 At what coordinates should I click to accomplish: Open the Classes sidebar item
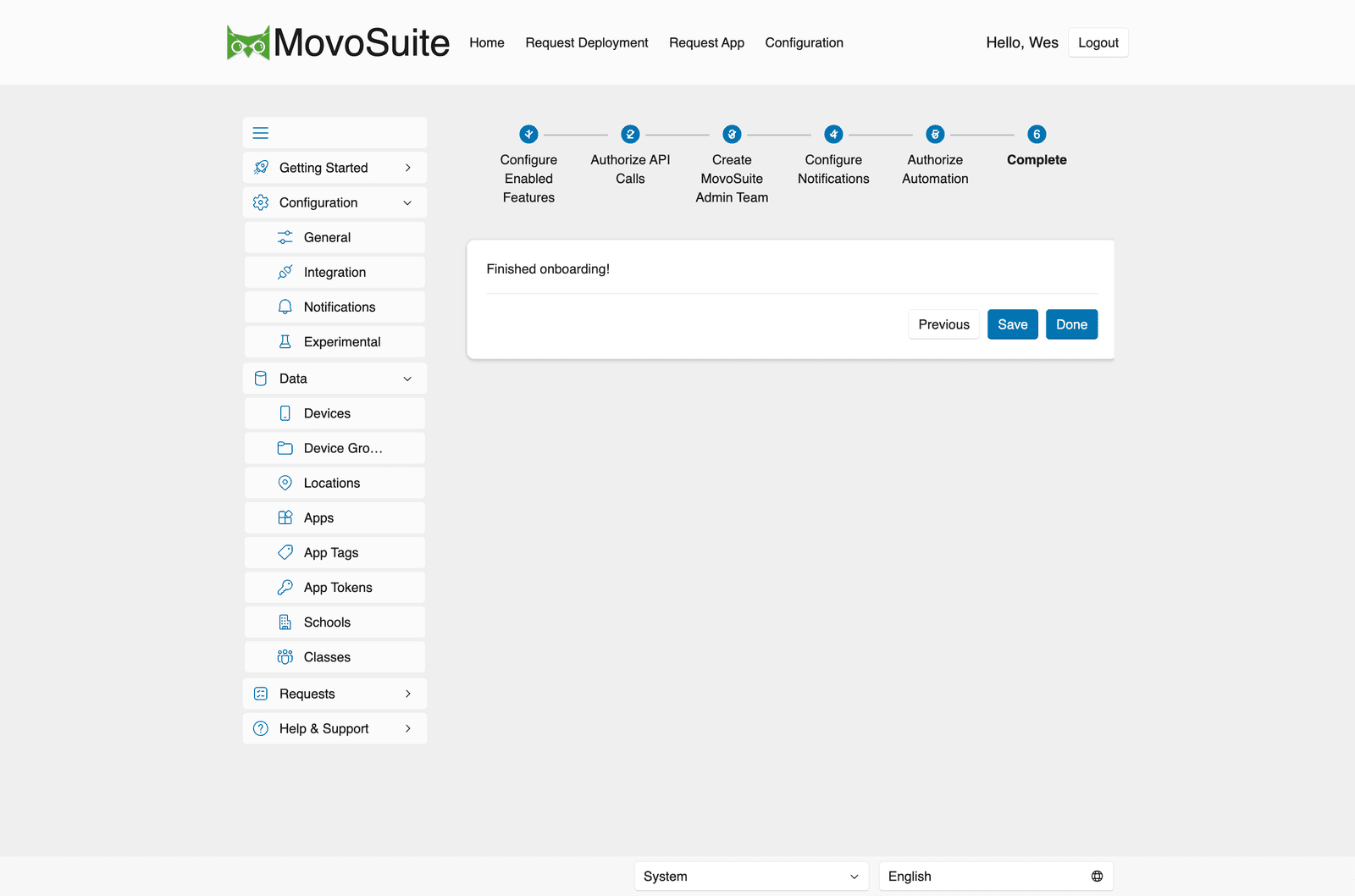click(335, 657)
